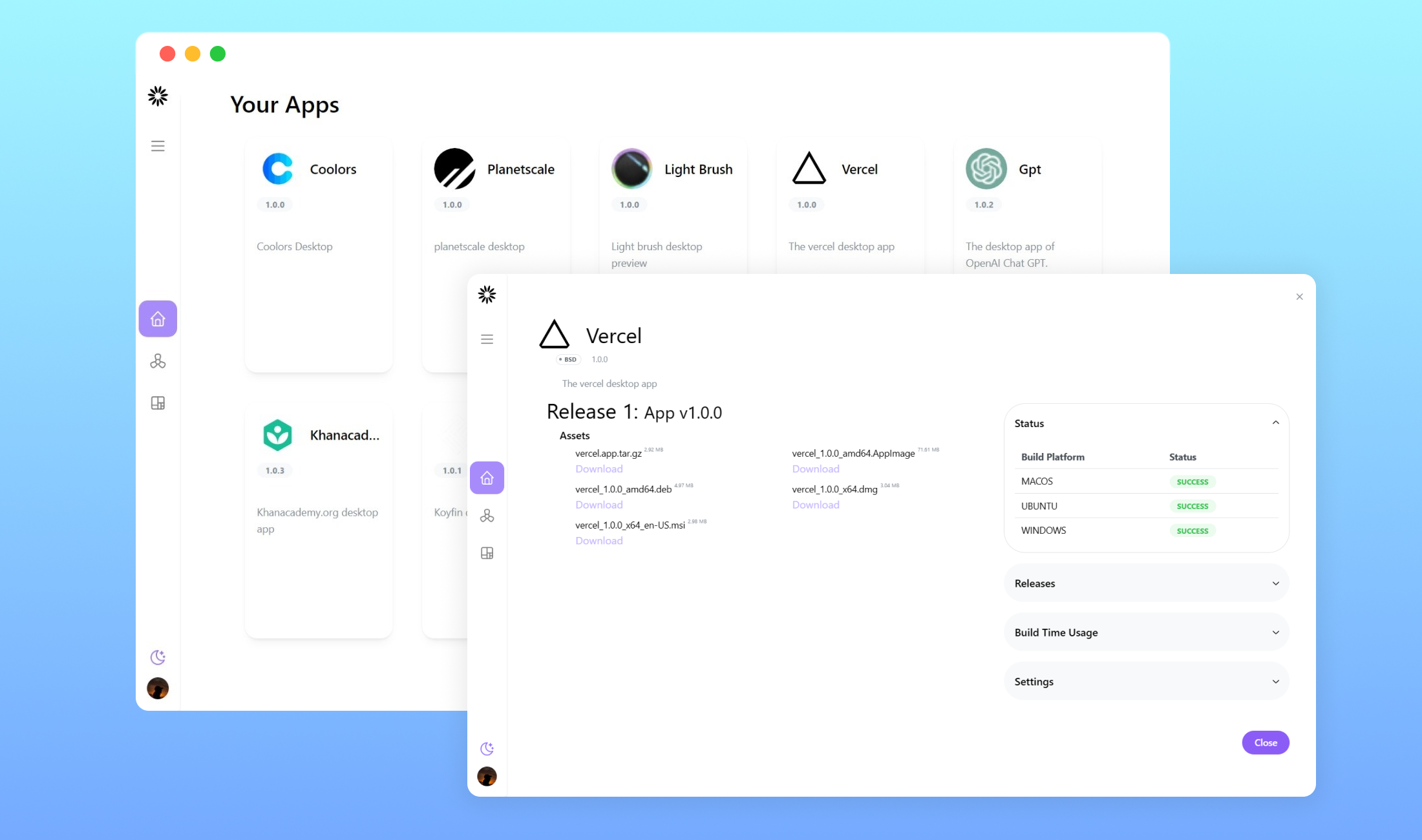Open the user avatar in the Vercel dialog

point(487,776)
